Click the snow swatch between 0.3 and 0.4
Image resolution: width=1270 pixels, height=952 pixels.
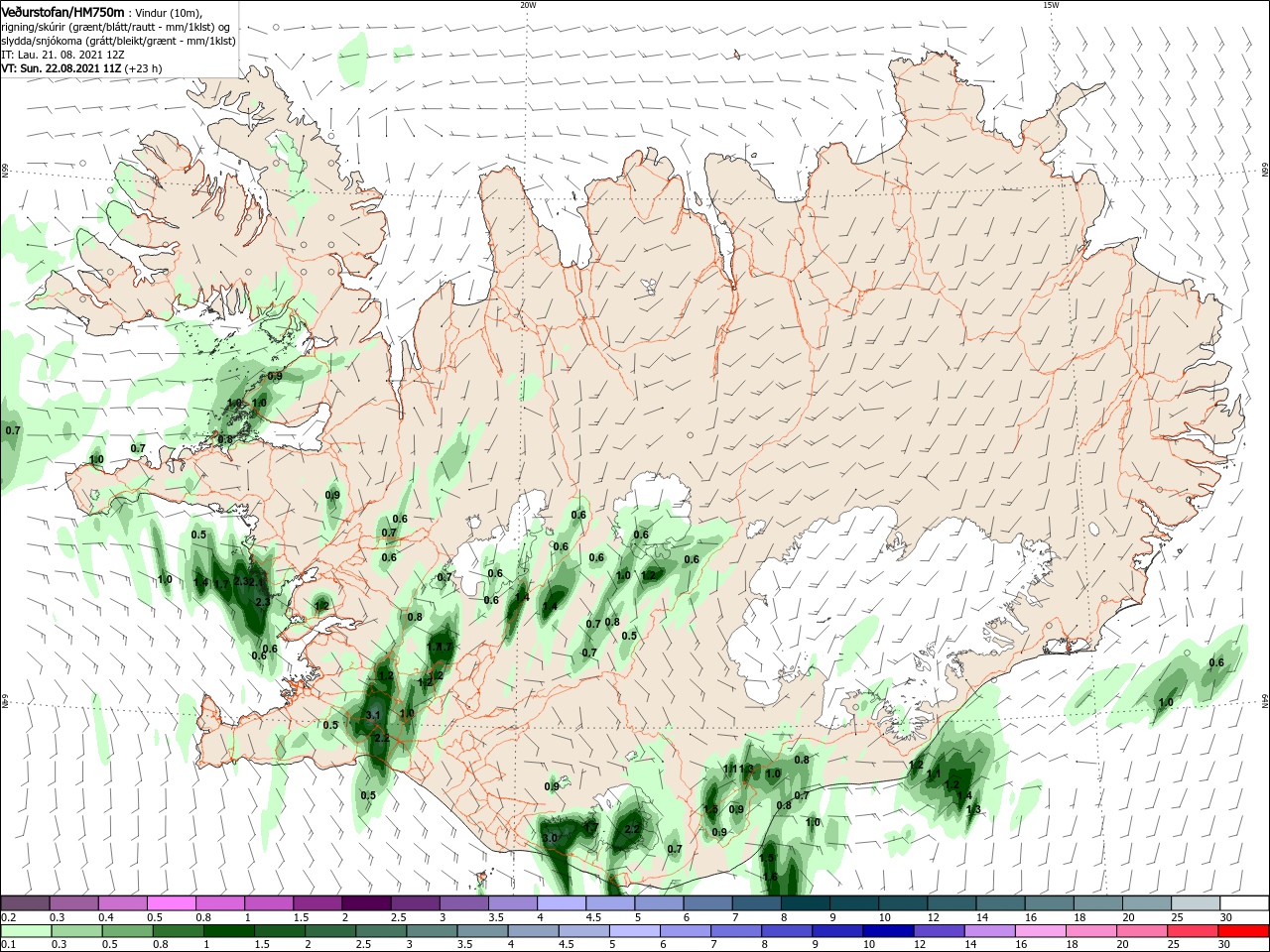(x=73, y=903)
